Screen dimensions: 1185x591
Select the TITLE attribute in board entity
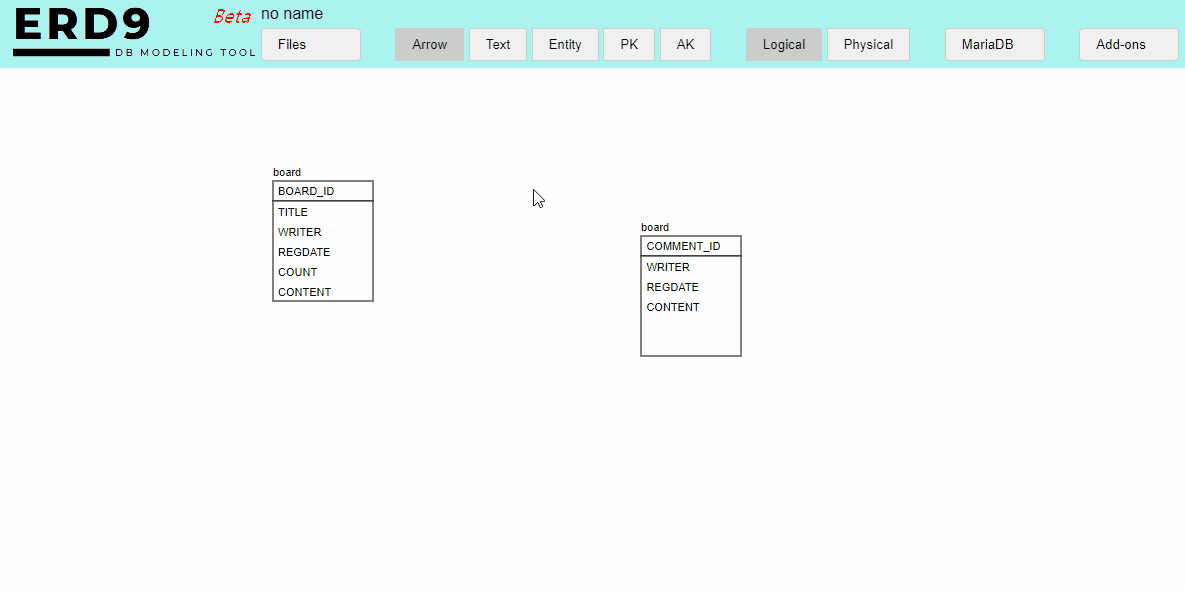click(293, 212)
